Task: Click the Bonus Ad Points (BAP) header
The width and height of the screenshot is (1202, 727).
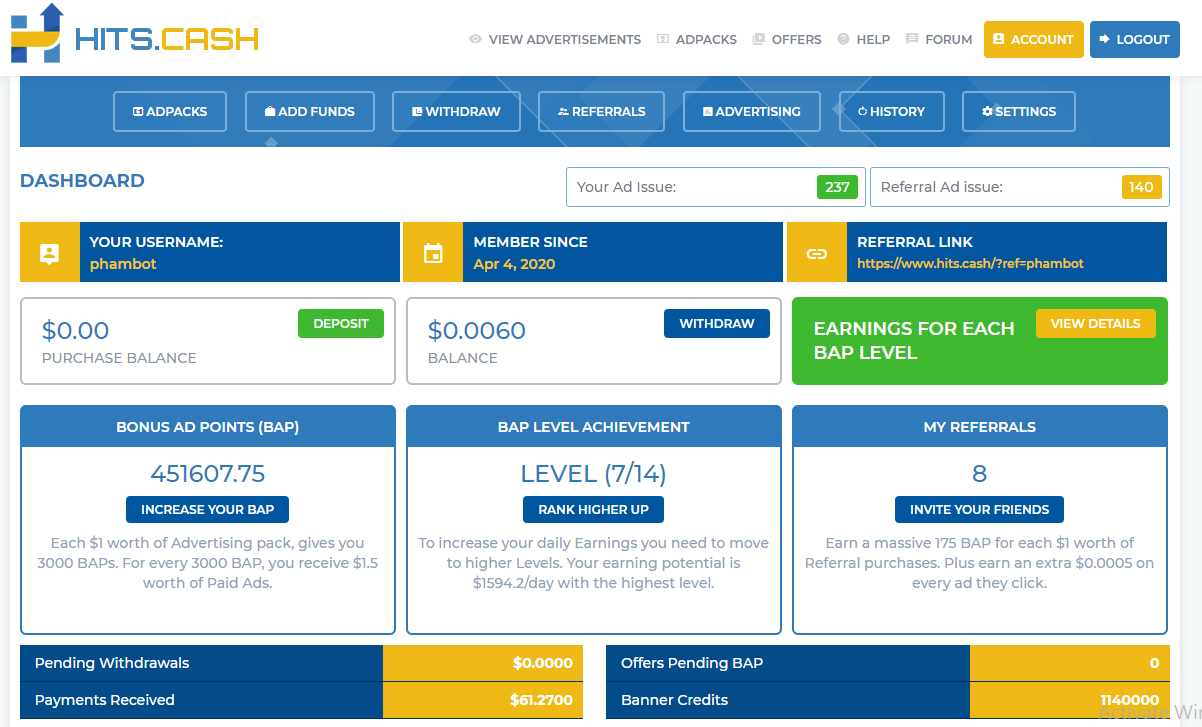Action: coord(208,427)
